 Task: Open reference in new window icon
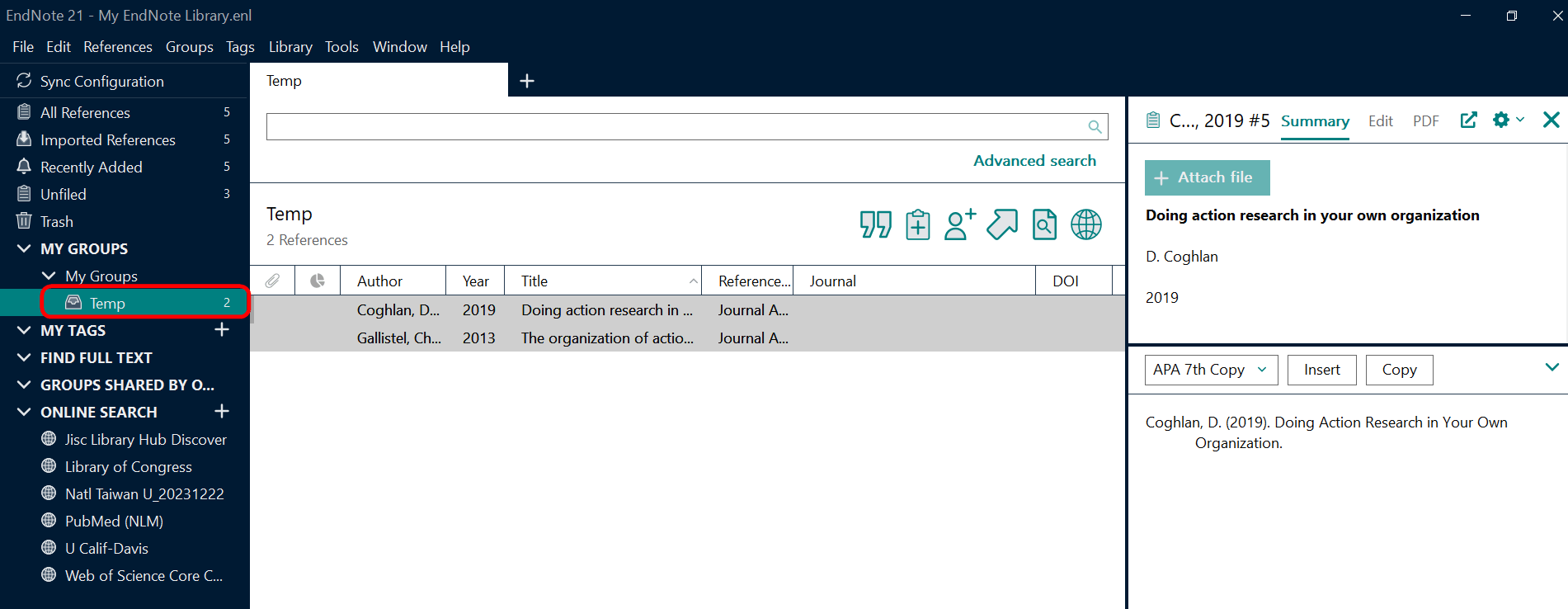(x=1468, y=120)
